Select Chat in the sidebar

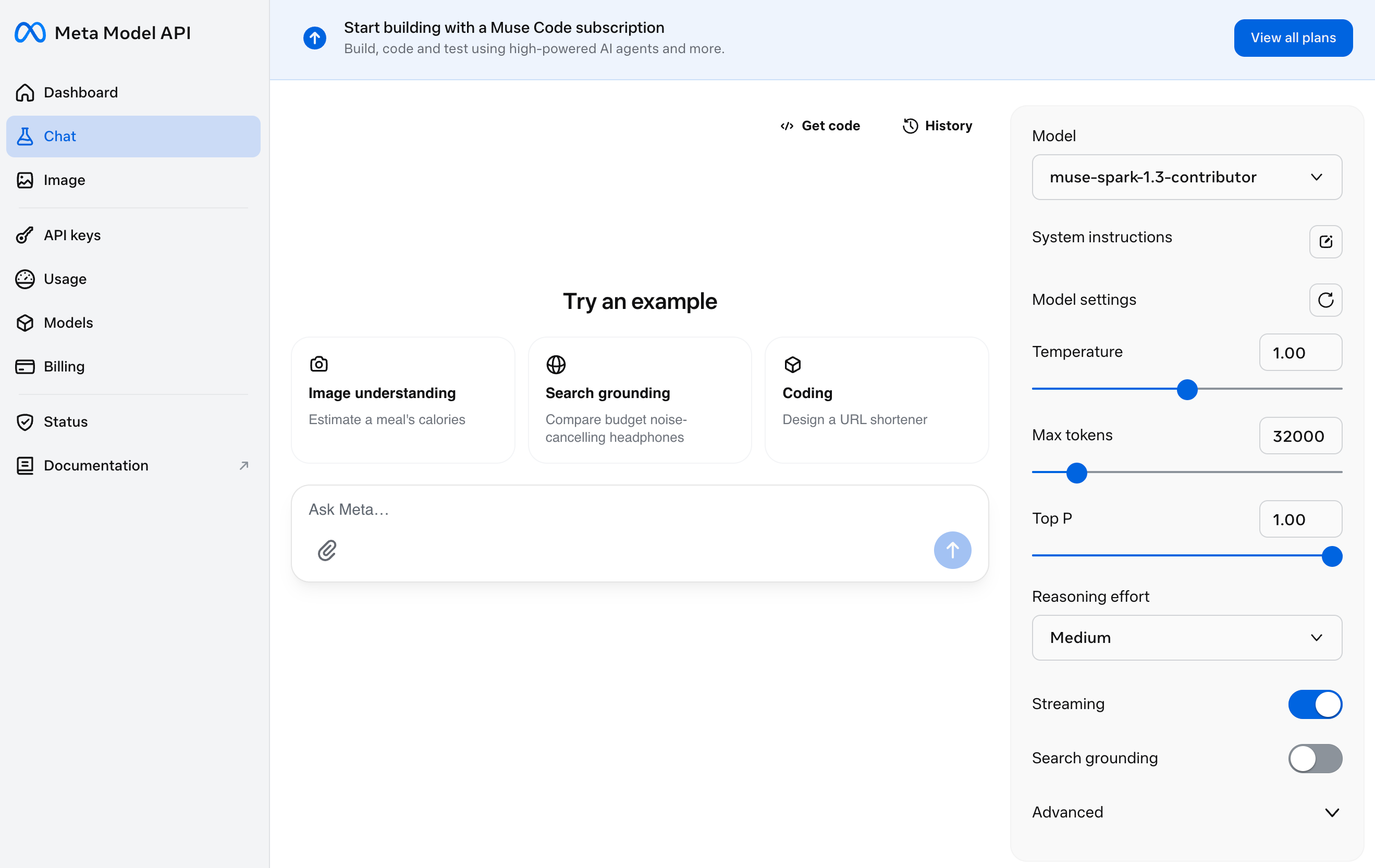133,137
